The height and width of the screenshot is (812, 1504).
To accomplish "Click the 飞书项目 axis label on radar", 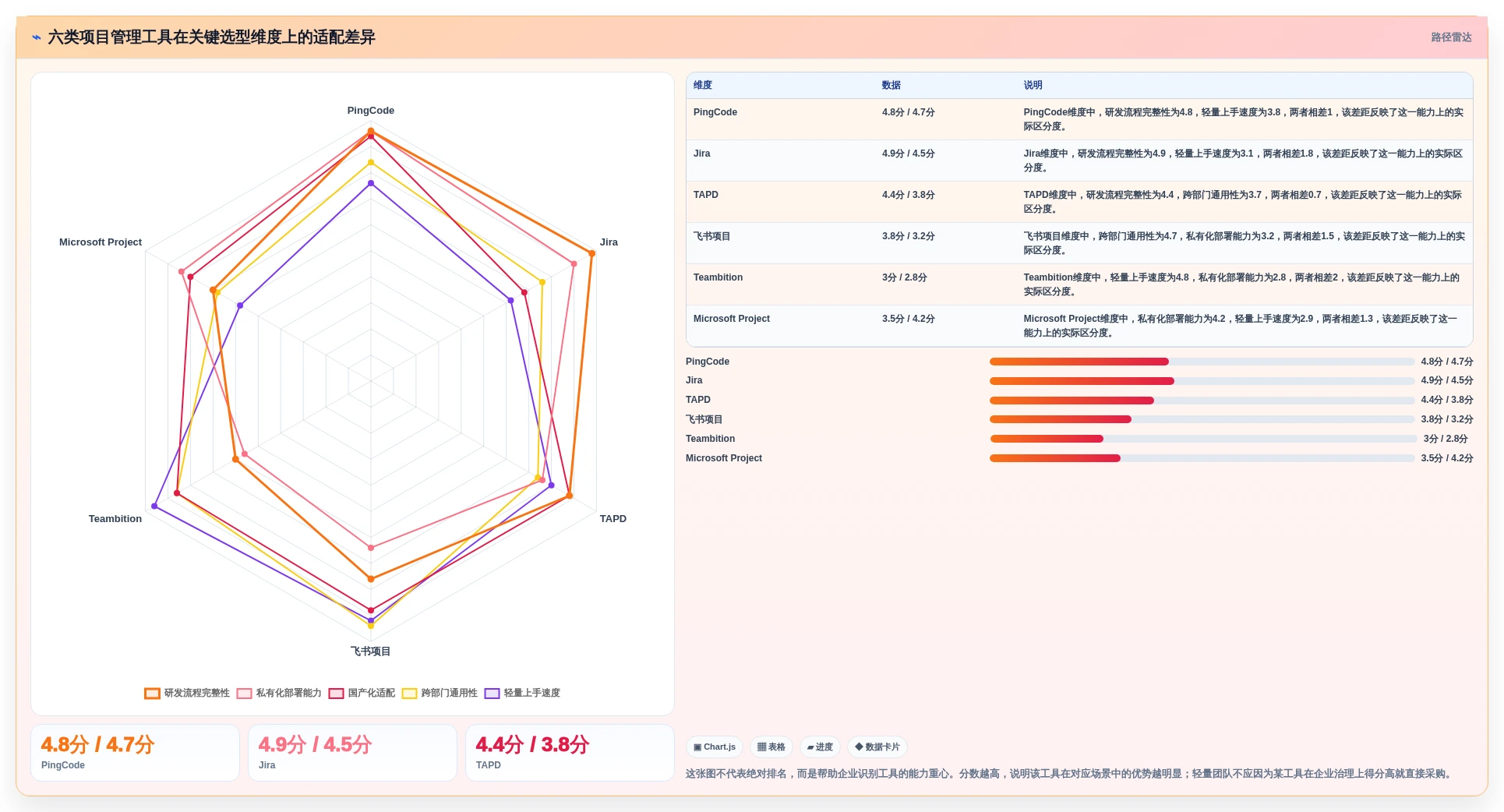I will pyautogui.click(x=371, y=651).
